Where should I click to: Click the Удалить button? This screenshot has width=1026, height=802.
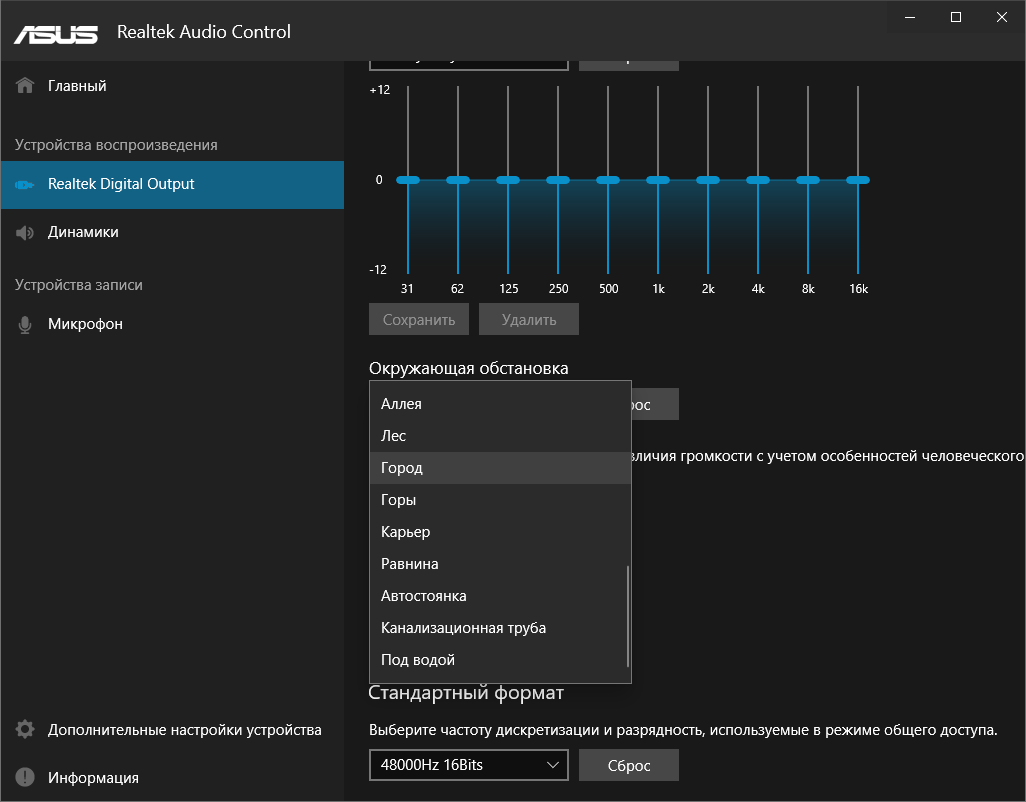[x=528, y=318]
